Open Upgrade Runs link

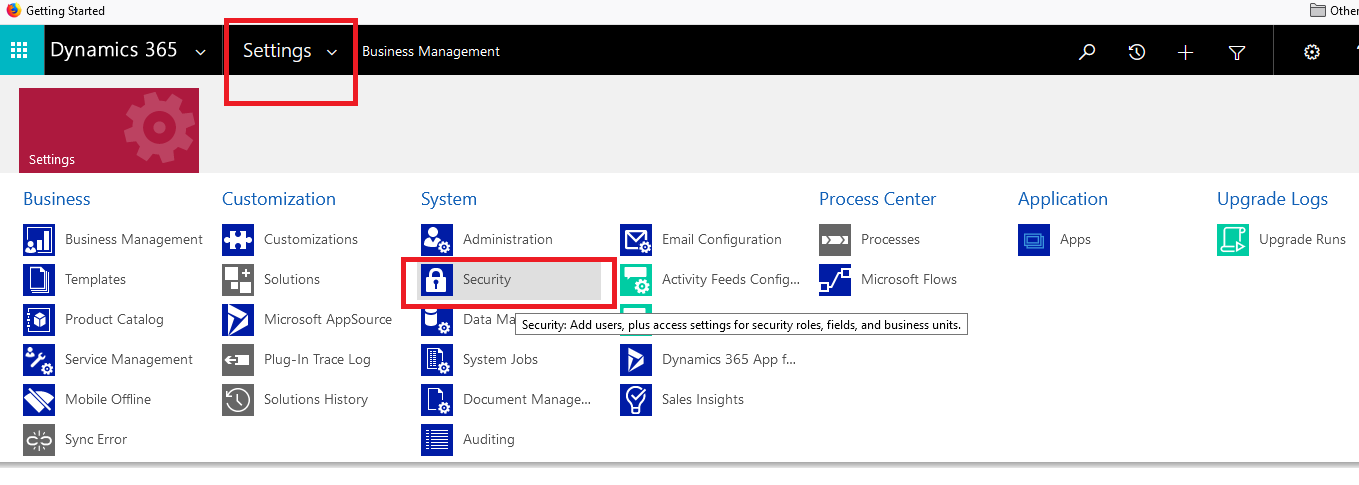click(1302, 240)
